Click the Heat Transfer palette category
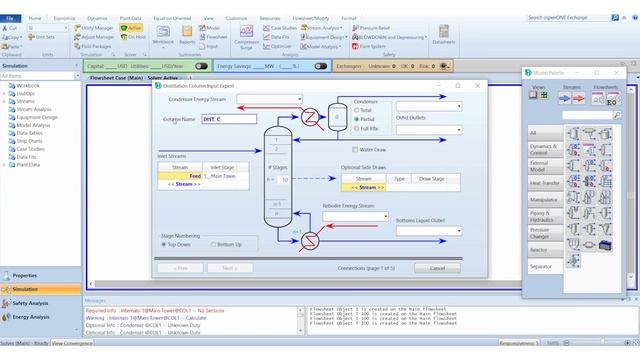 (x=544, y=183)
